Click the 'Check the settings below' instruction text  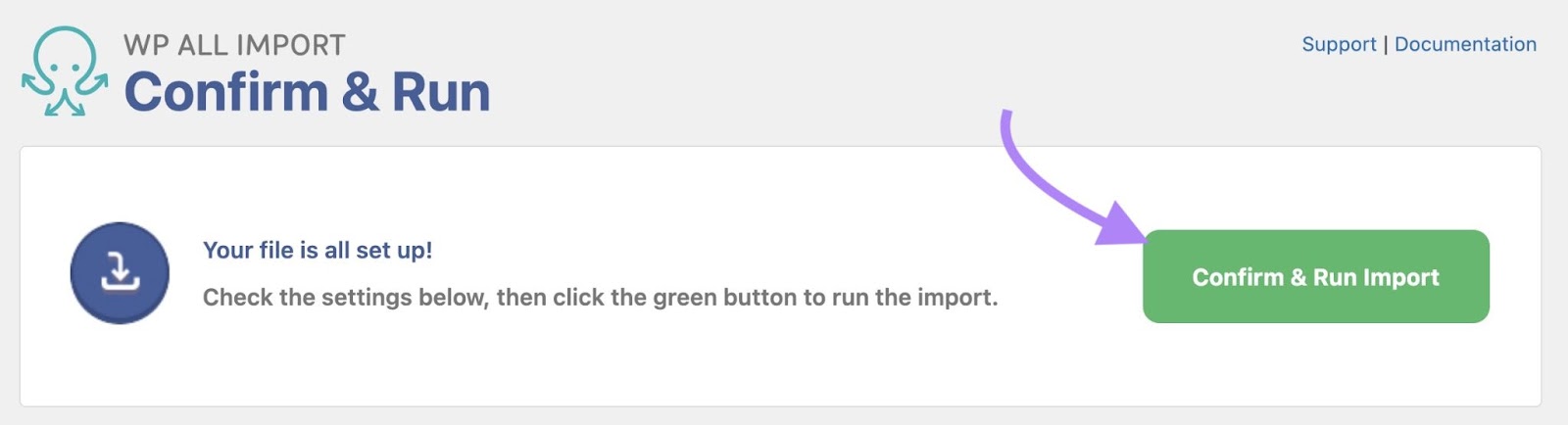(600, 297)
